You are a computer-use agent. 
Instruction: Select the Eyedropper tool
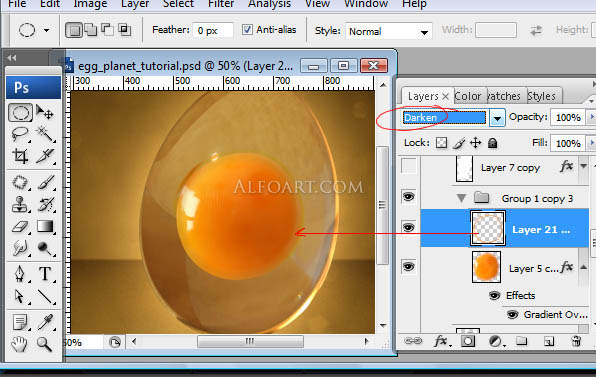pyautogui.click(x=45, y=322)
